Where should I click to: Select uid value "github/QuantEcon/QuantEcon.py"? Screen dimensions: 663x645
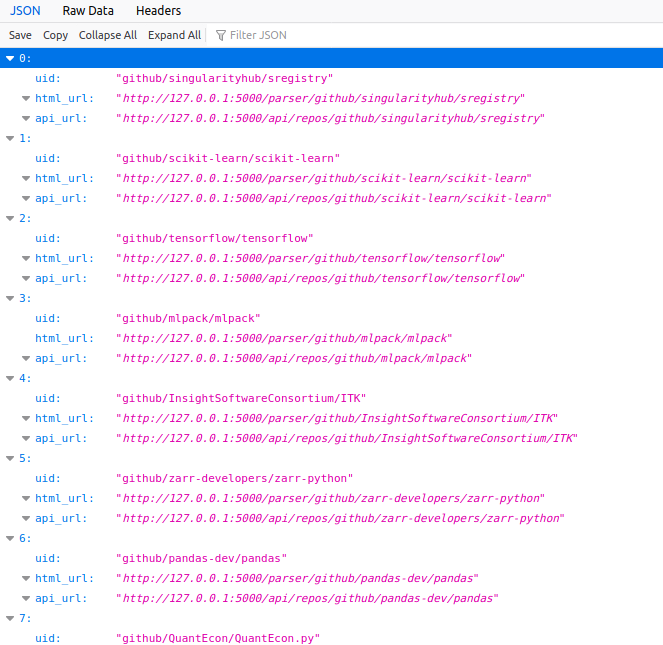click(218, 638)
